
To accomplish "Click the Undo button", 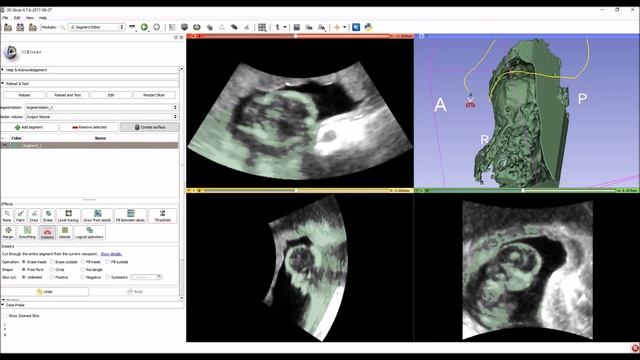I will [45, 292].
